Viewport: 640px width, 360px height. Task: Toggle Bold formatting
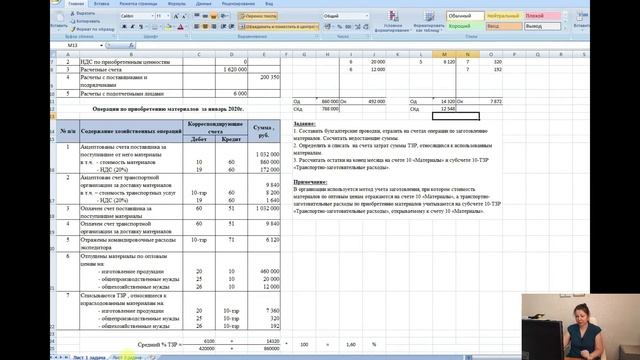(x=124, y=27)
